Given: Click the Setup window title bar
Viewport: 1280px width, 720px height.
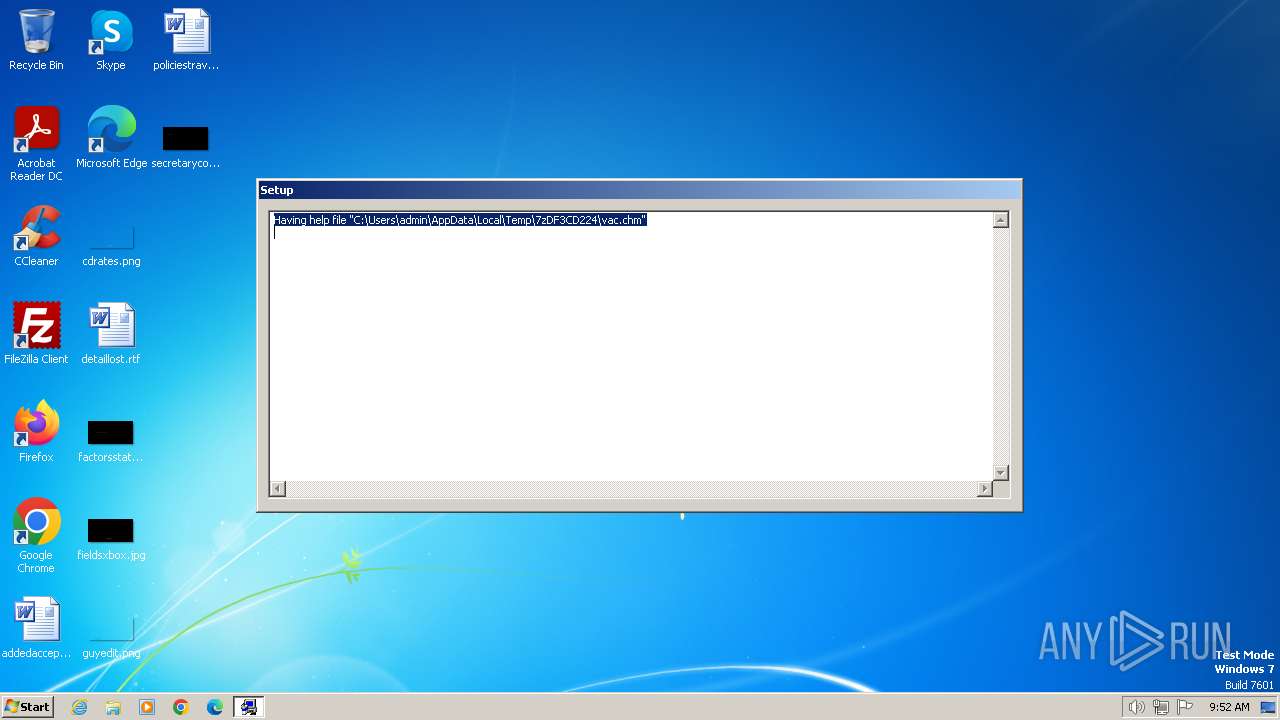Looking at the screenshot, I should tap(640, 190).
